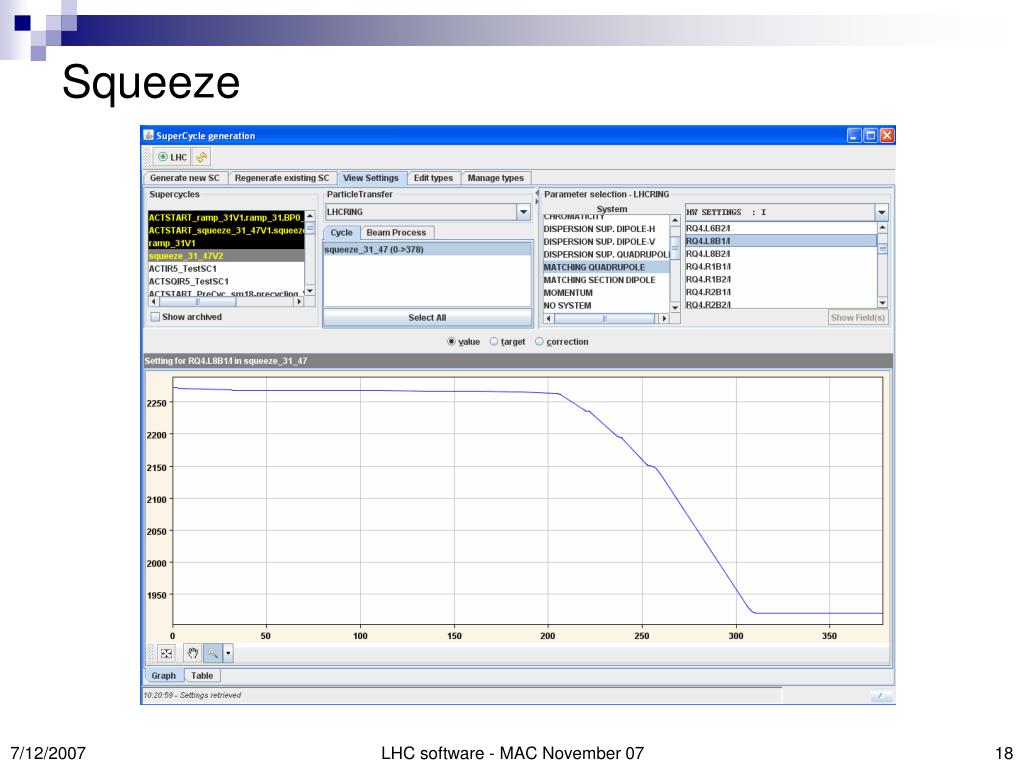Click right arrow of System horizontal scrollbar
Image resolution: width=1024 pixels, height=768 pixels.
coord(664,319)
